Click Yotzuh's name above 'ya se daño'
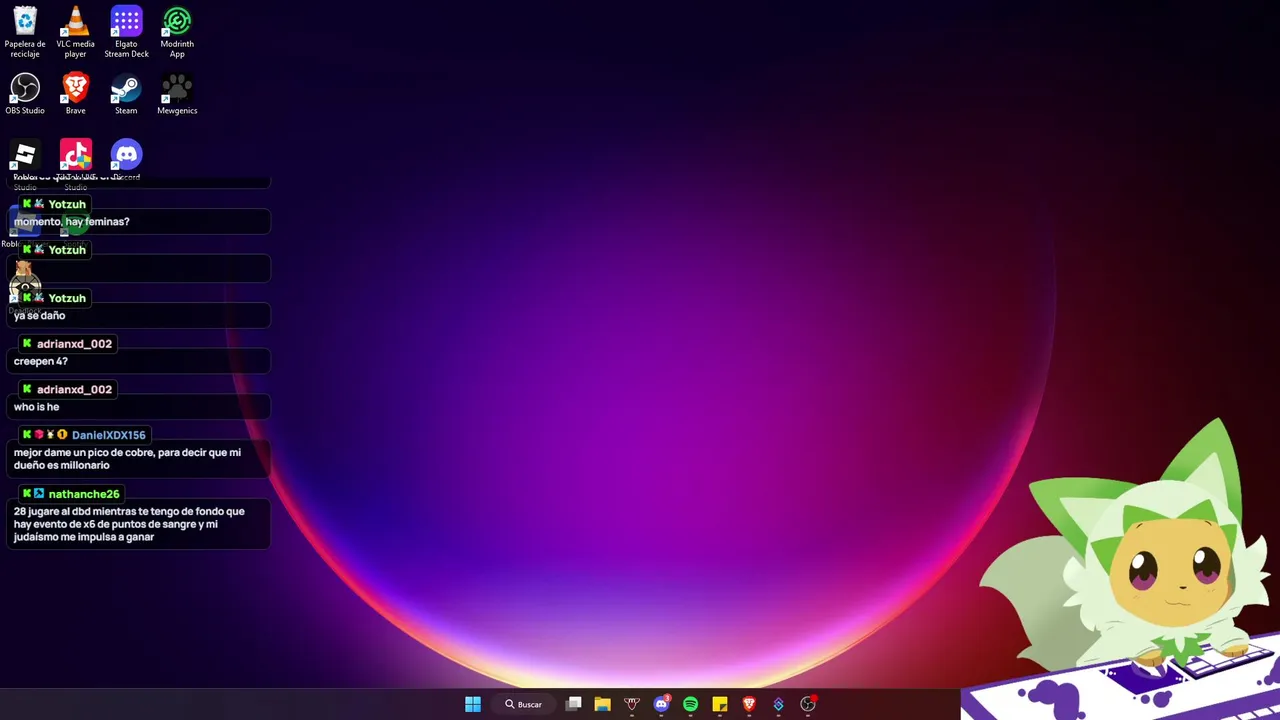 67,298
